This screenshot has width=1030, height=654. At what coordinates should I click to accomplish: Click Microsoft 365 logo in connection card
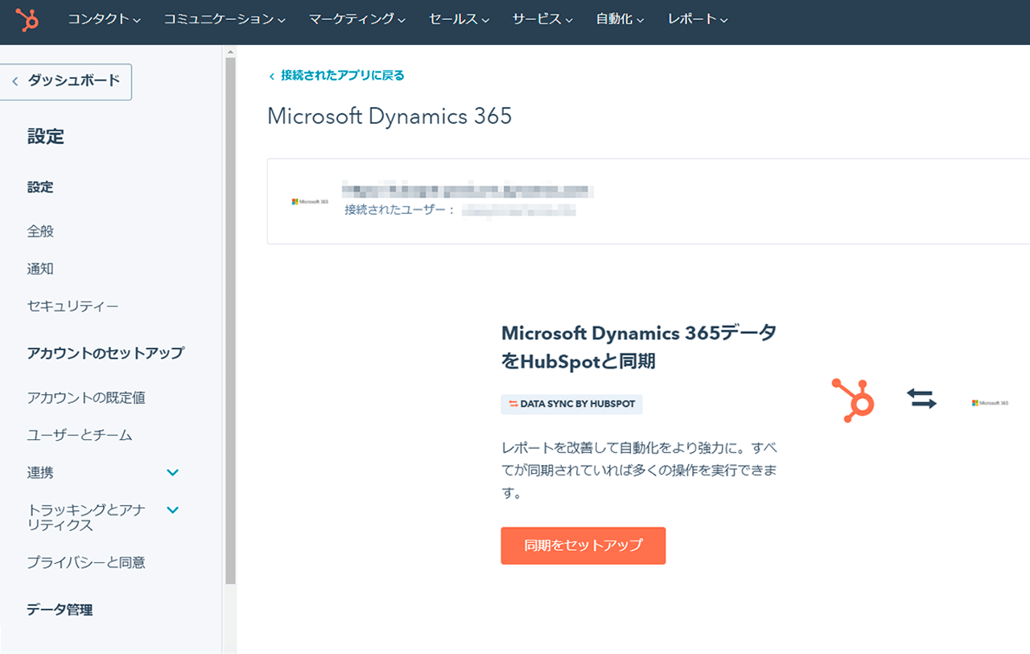click(x=310, y=202)
